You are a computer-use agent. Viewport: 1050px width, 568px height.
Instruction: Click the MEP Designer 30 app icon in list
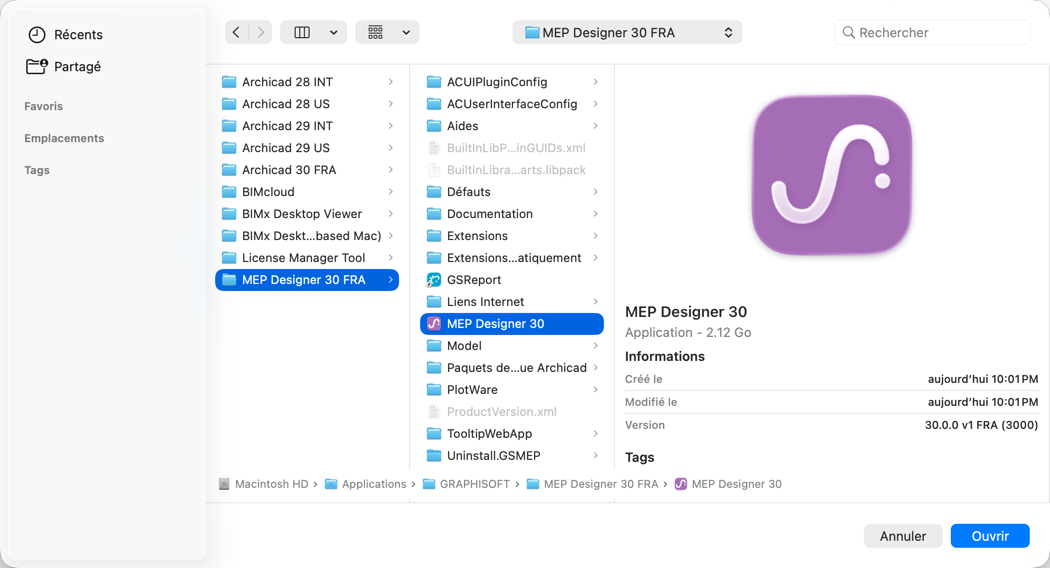pyautogui.click(x=434, y=324)
